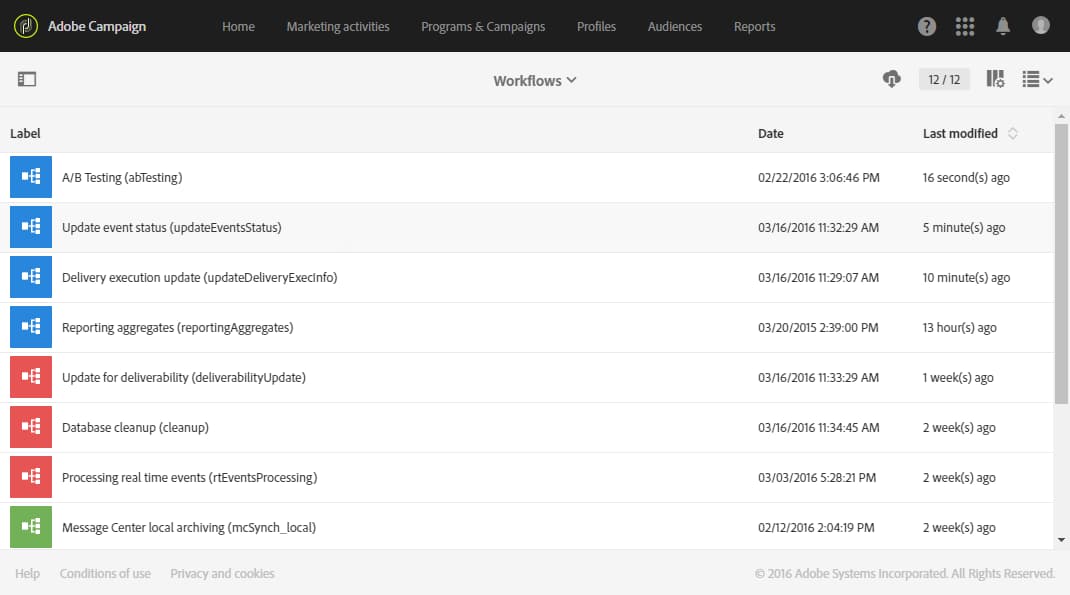The width and height of the screenshot is (1070, 595).
Task: Click the 12 / 12 record counter
Action: [944, 79]
